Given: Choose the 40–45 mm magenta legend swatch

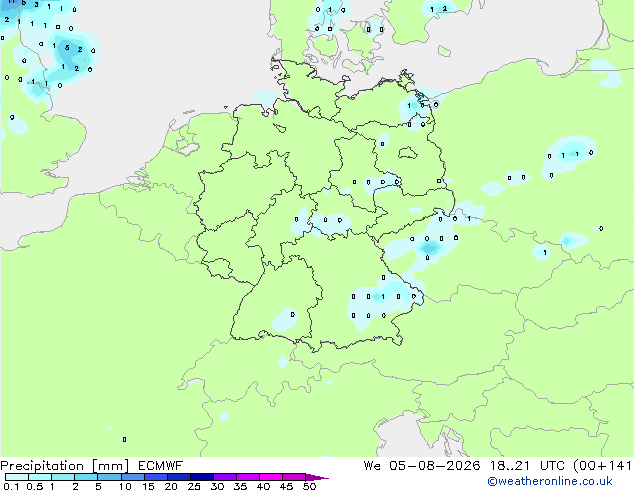Looking at the screenshot, I should point(271,477).
